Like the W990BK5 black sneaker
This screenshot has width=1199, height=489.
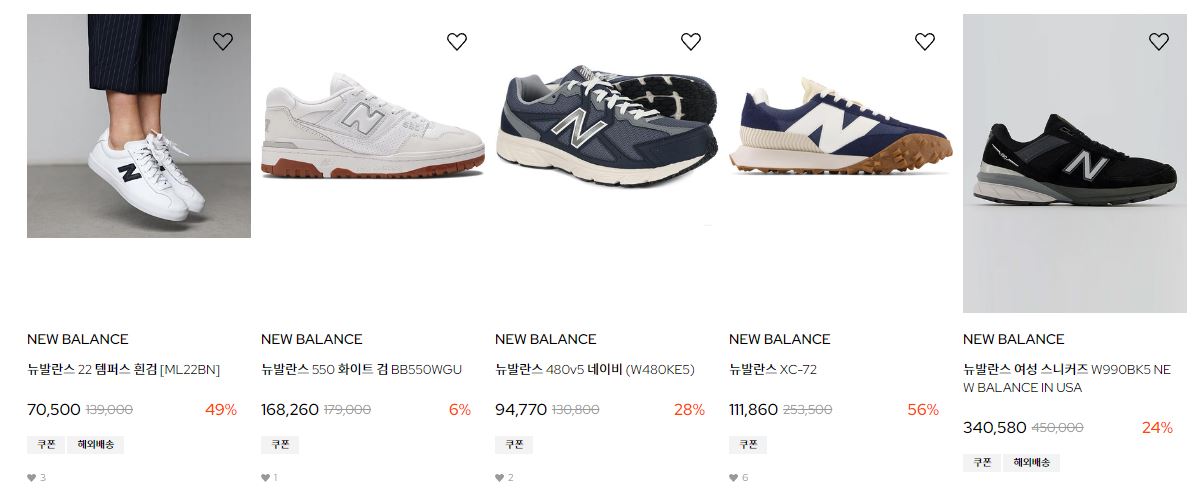[x=1158, y=41]
